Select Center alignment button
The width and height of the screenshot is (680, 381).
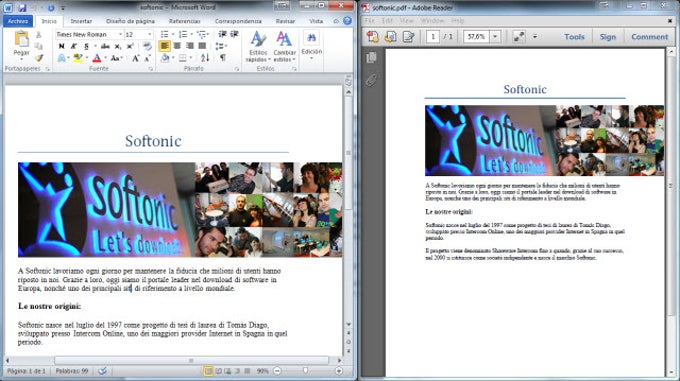[x=177, y=46]
